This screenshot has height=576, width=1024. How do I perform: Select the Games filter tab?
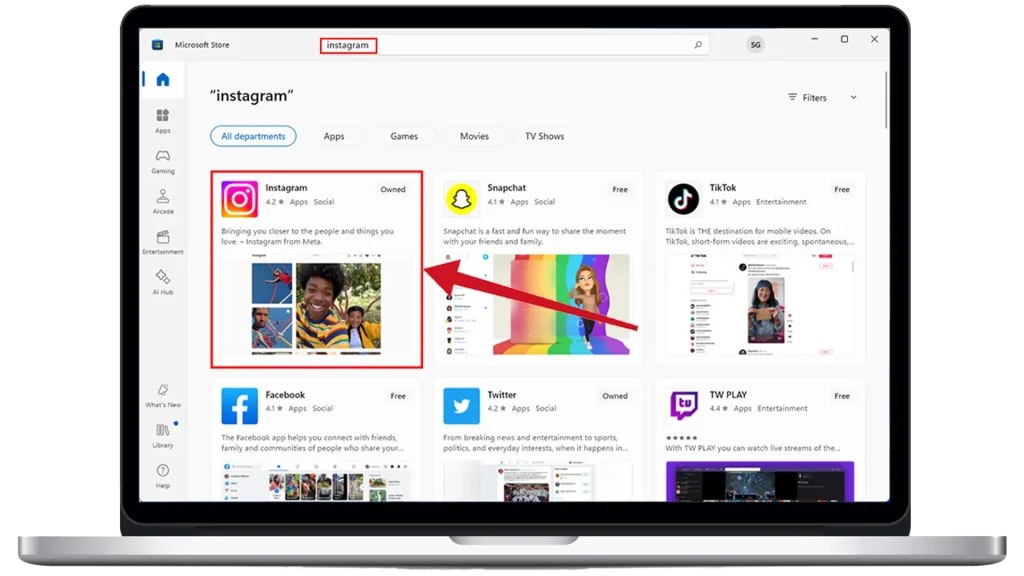click(404, 136)
